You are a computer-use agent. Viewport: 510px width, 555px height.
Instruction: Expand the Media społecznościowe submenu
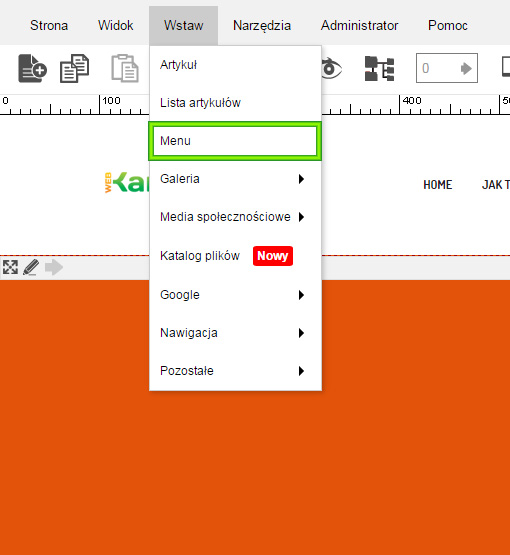point(235,217)
